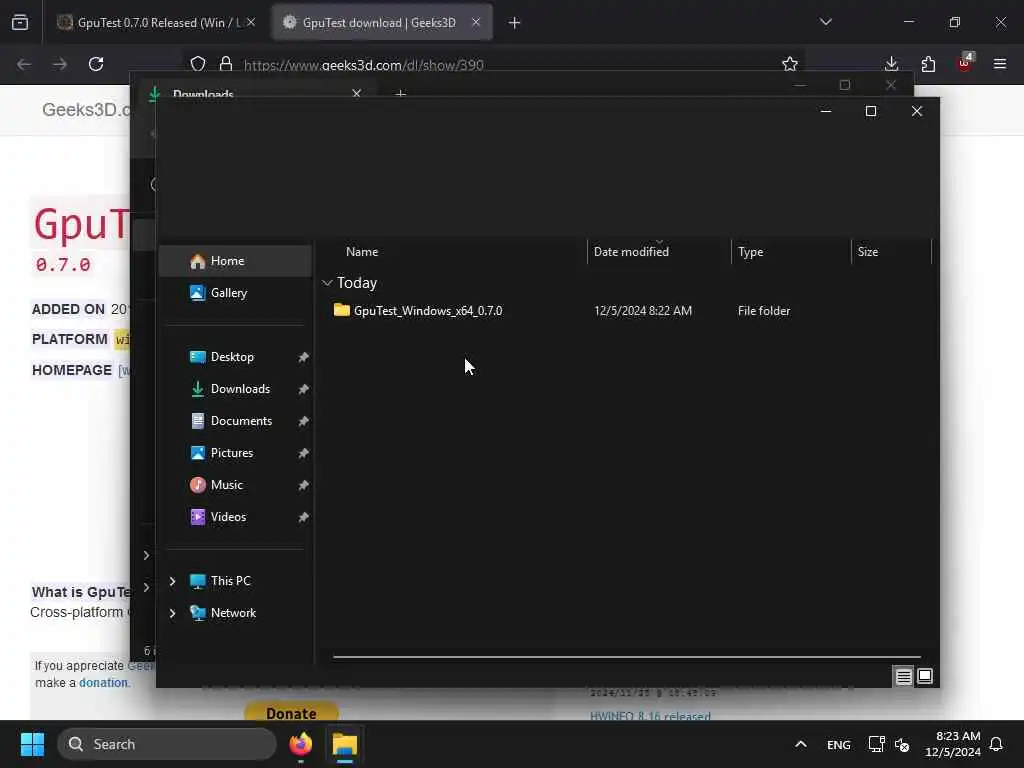The image size is (1024, 768).
Task: Open a new Firefox tab
Action: 515,23
